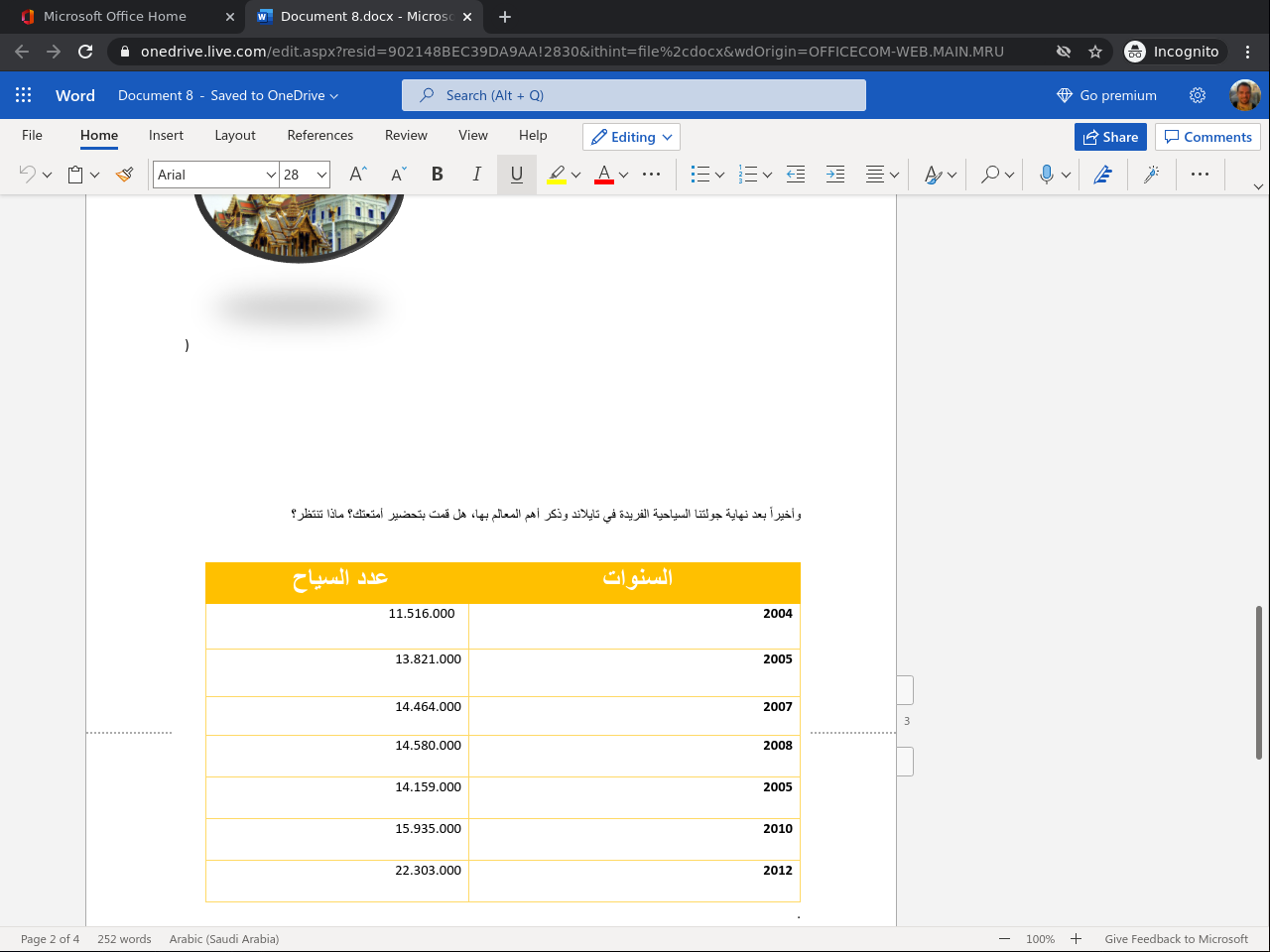Viewport: 1270px width, 952px height.
Task: Expand the undo options arrow
Action: pyautogui.click(x=47, y=176)
